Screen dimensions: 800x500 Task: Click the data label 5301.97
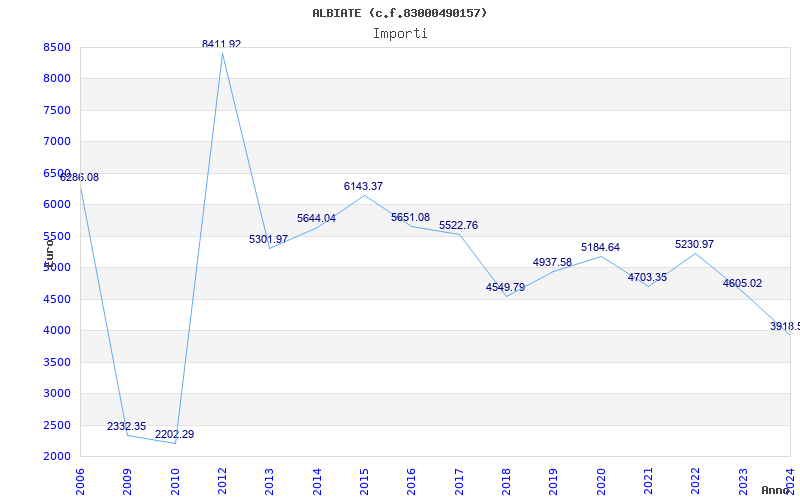[268, 239]
